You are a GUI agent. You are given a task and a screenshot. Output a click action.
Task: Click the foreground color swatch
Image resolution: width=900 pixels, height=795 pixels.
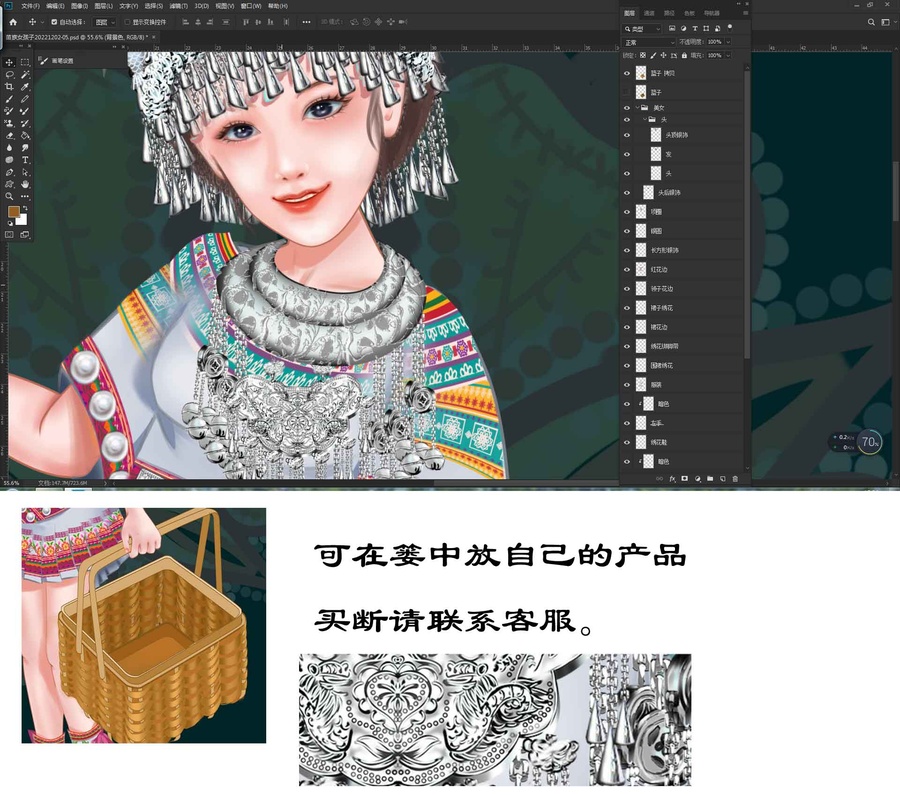tap(13, 212)
